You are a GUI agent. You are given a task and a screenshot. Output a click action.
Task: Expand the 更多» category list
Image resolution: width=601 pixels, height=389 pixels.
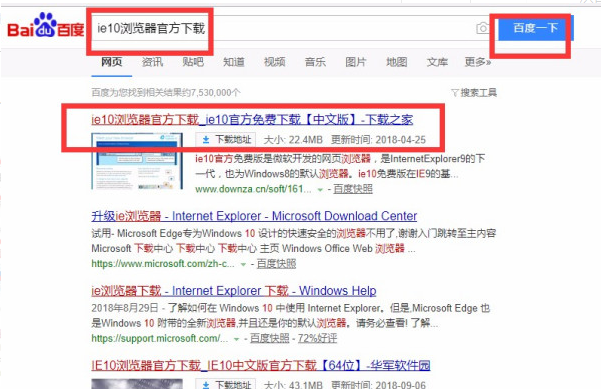pos(478,62)
